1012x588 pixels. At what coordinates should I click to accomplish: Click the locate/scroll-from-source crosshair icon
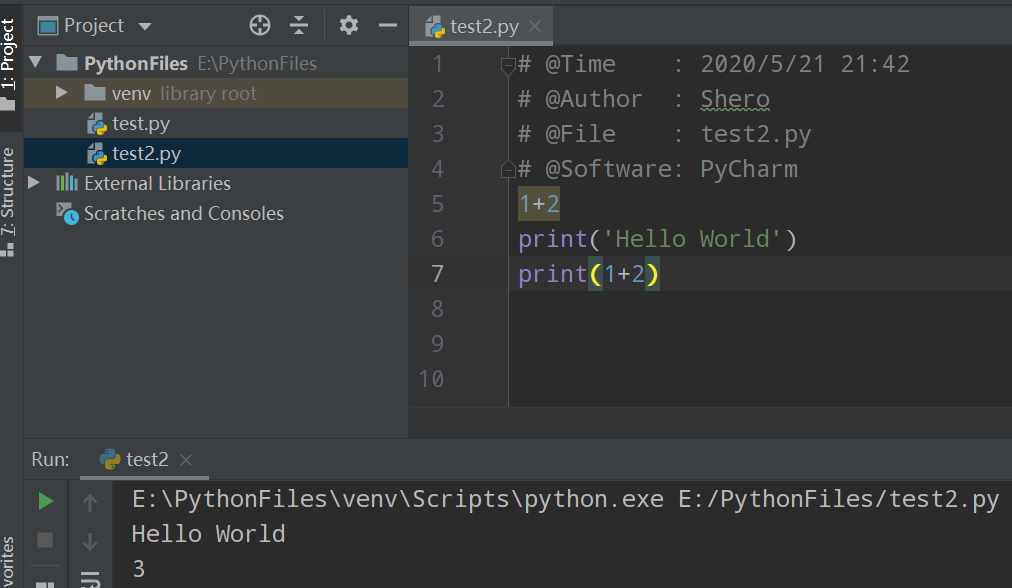[x=259, y=26]
